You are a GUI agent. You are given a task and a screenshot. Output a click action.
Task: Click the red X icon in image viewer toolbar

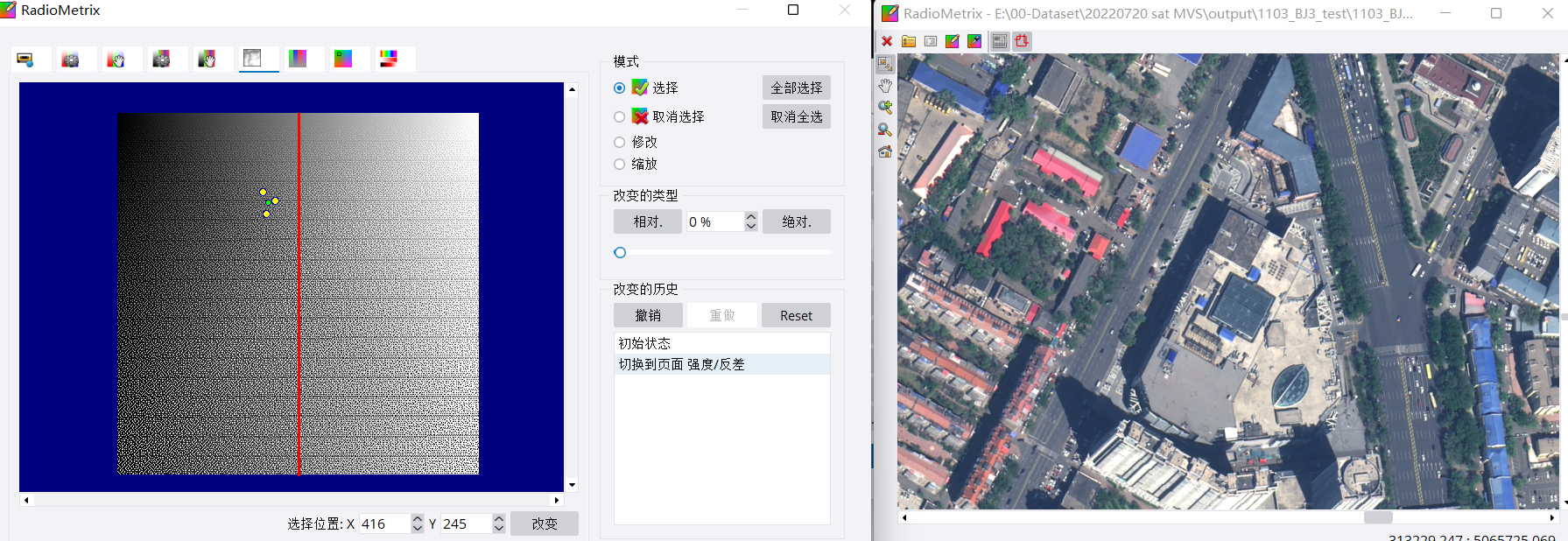point(887,41)
